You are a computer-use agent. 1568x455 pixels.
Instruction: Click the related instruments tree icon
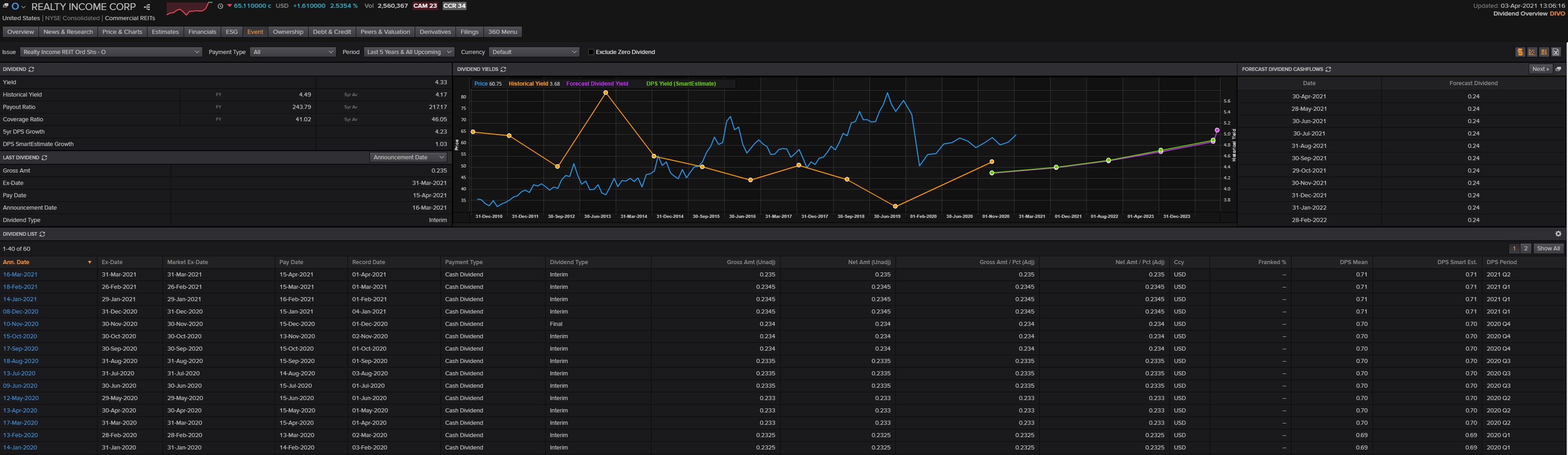pos(146,7)
